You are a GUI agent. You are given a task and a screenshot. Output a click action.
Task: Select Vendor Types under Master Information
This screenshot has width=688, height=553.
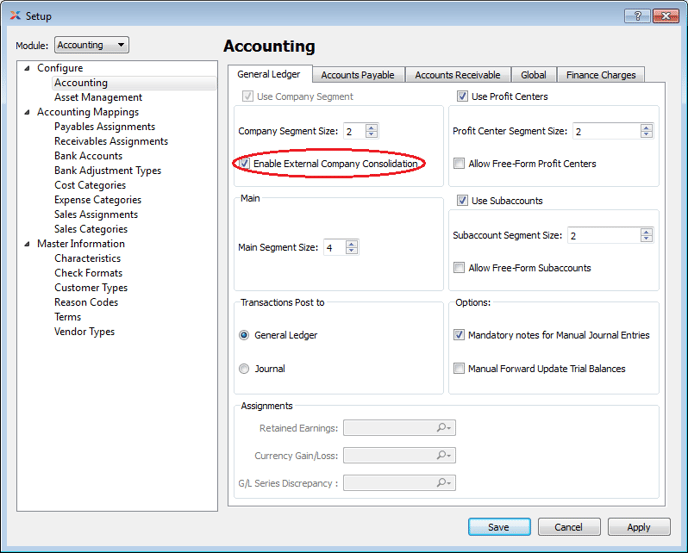[x=84, y=331]
